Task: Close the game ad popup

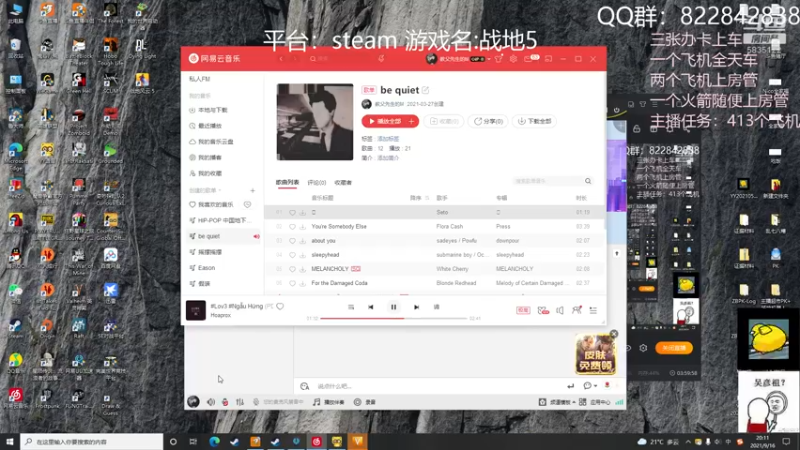Action: click(x=614, y=334)
